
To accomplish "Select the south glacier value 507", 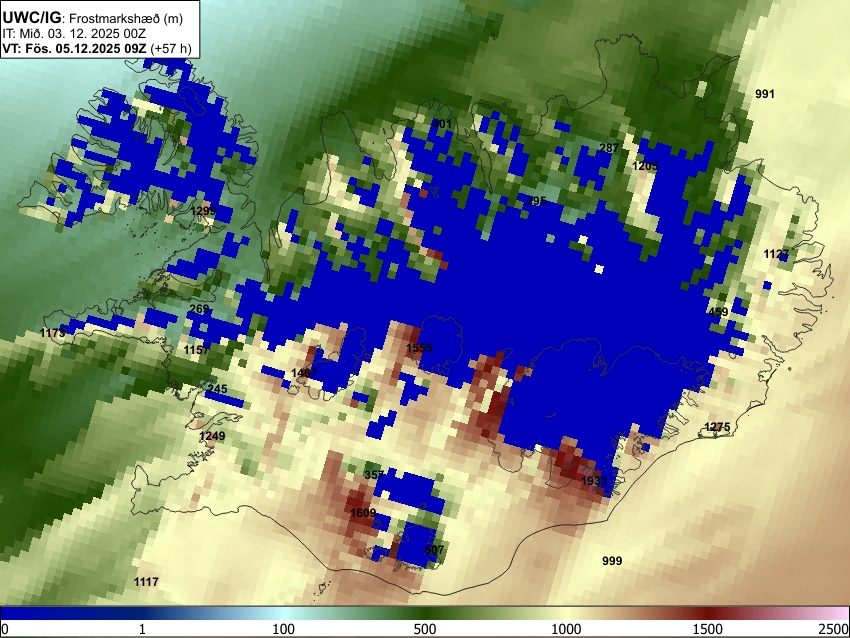I will [434, 550].
